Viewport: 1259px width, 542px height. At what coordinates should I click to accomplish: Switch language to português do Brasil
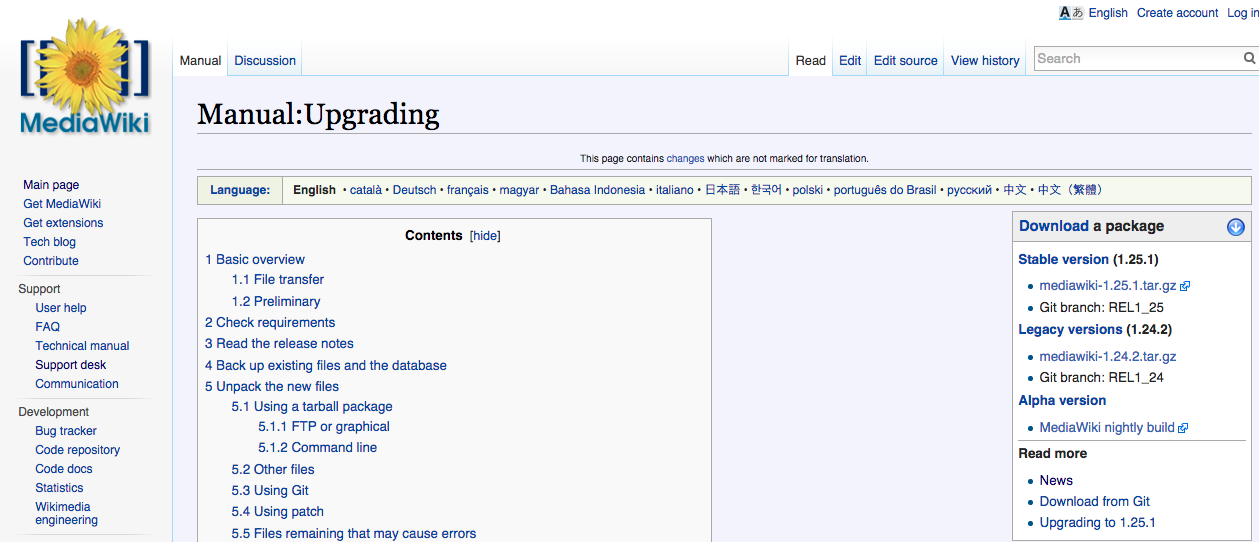(885, 190)
